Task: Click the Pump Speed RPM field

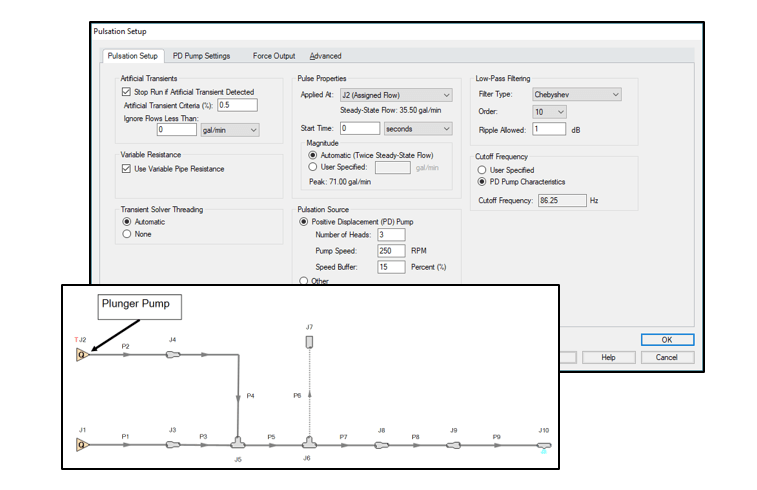Action: tap(391, 251)
